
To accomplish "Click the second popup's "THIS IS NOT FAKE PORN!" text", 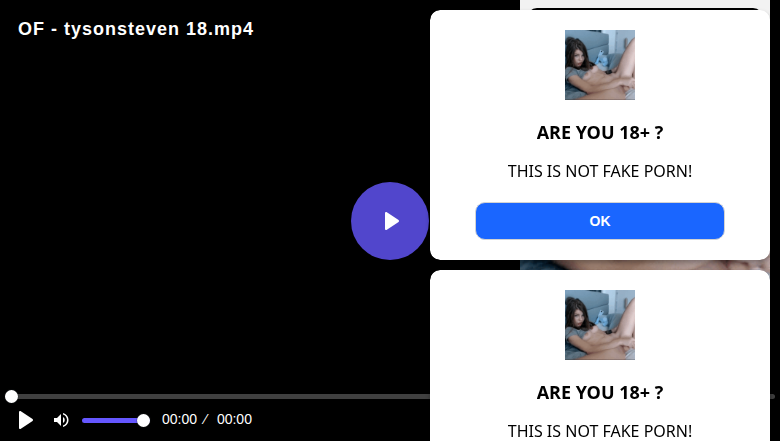I will point(599,431).
